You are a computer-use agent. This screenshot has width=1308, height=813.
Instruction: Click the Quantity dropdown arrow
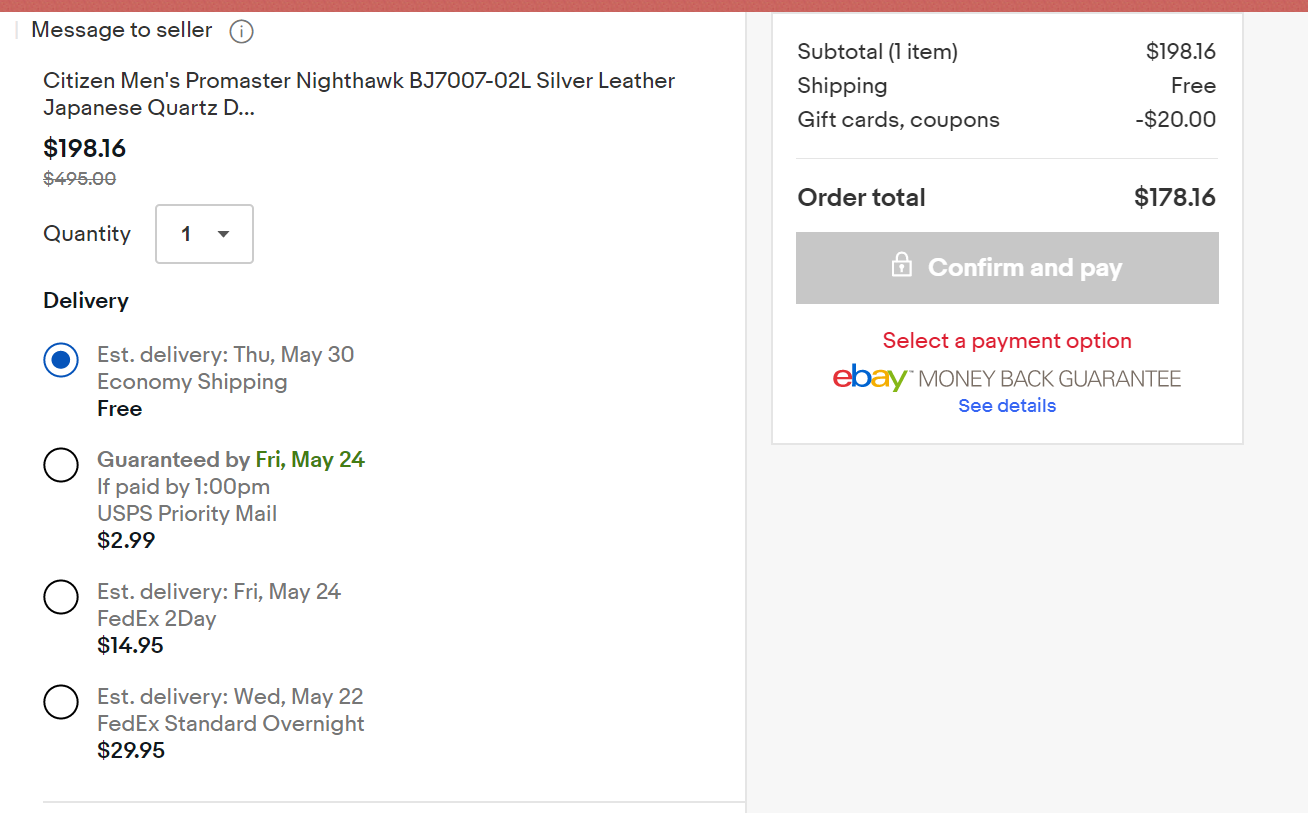pyautogui.click(x=223, y=234)
